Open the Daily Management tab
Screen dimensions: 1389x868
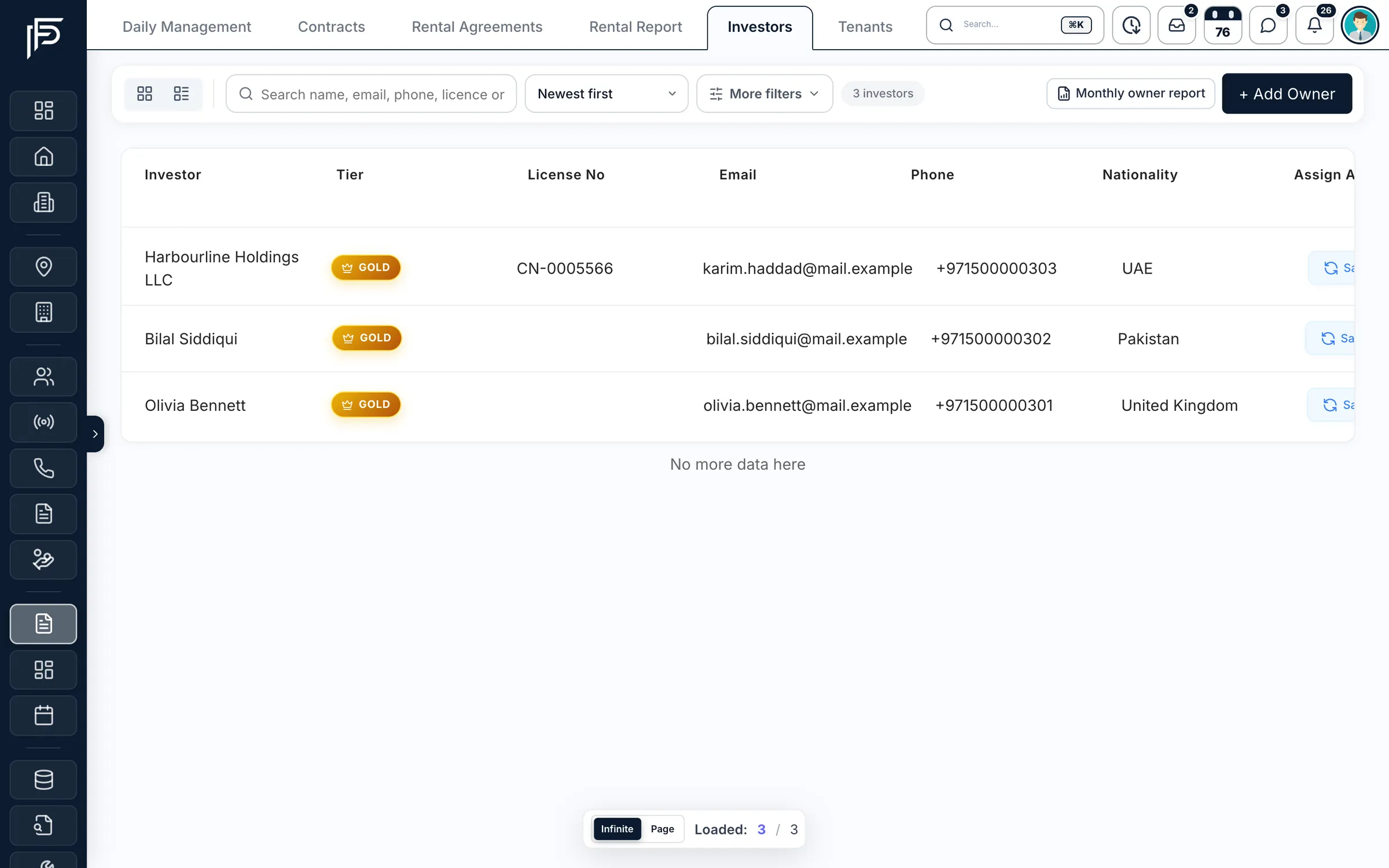point(187,27)
